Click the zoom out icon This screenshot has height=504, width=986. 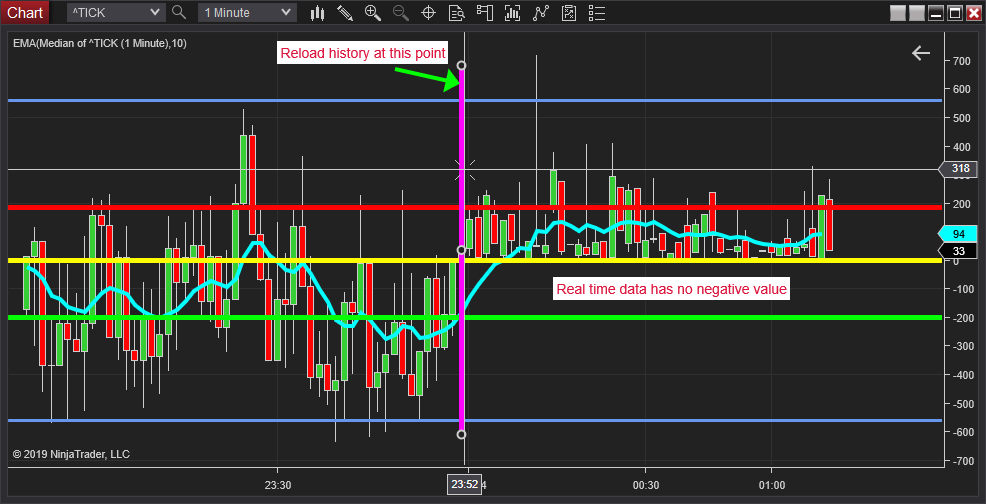click(401, 12)
